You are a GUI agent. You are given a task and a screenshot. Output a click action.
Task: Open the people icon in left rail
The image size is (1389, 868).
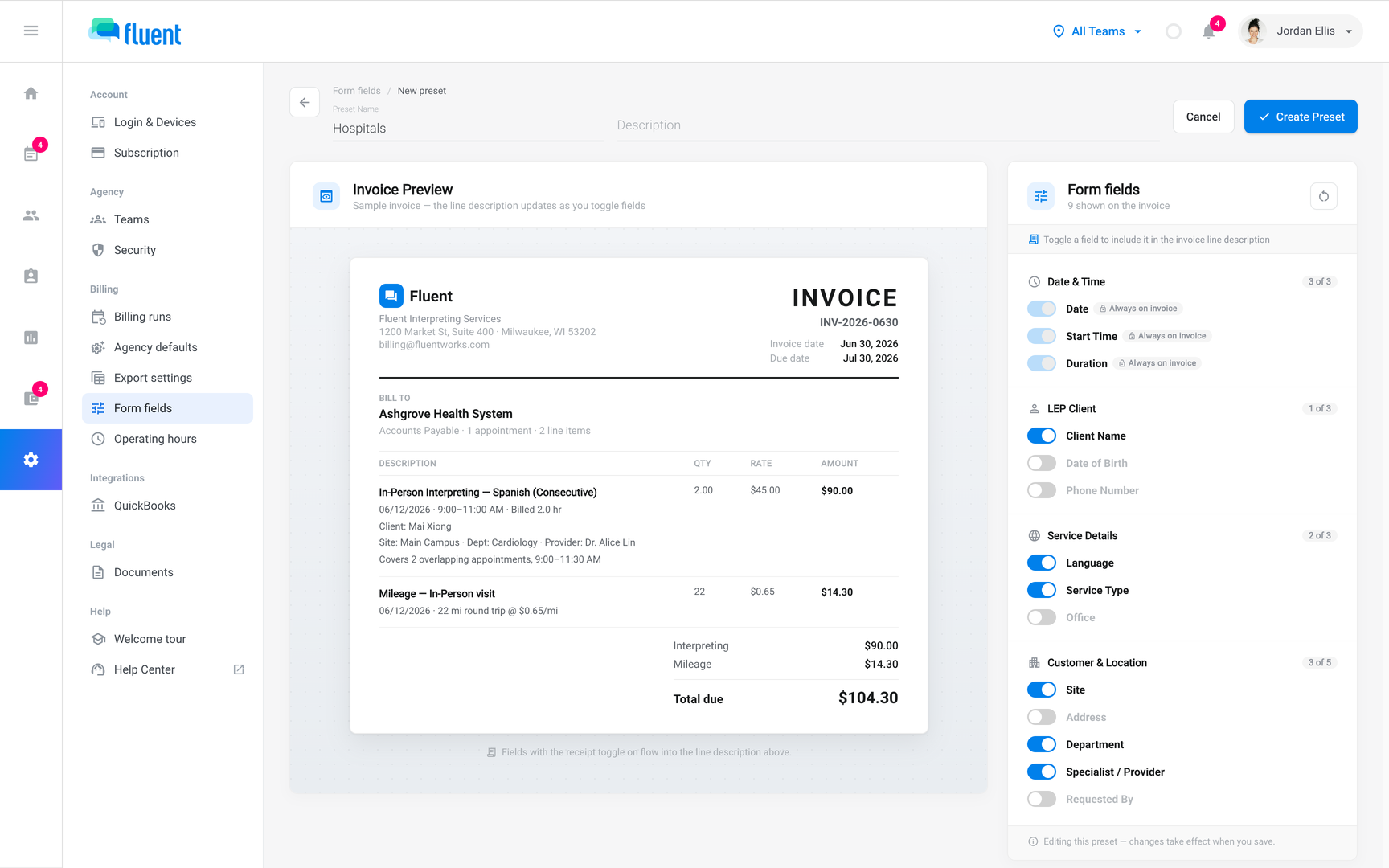(x=31, y=215)
